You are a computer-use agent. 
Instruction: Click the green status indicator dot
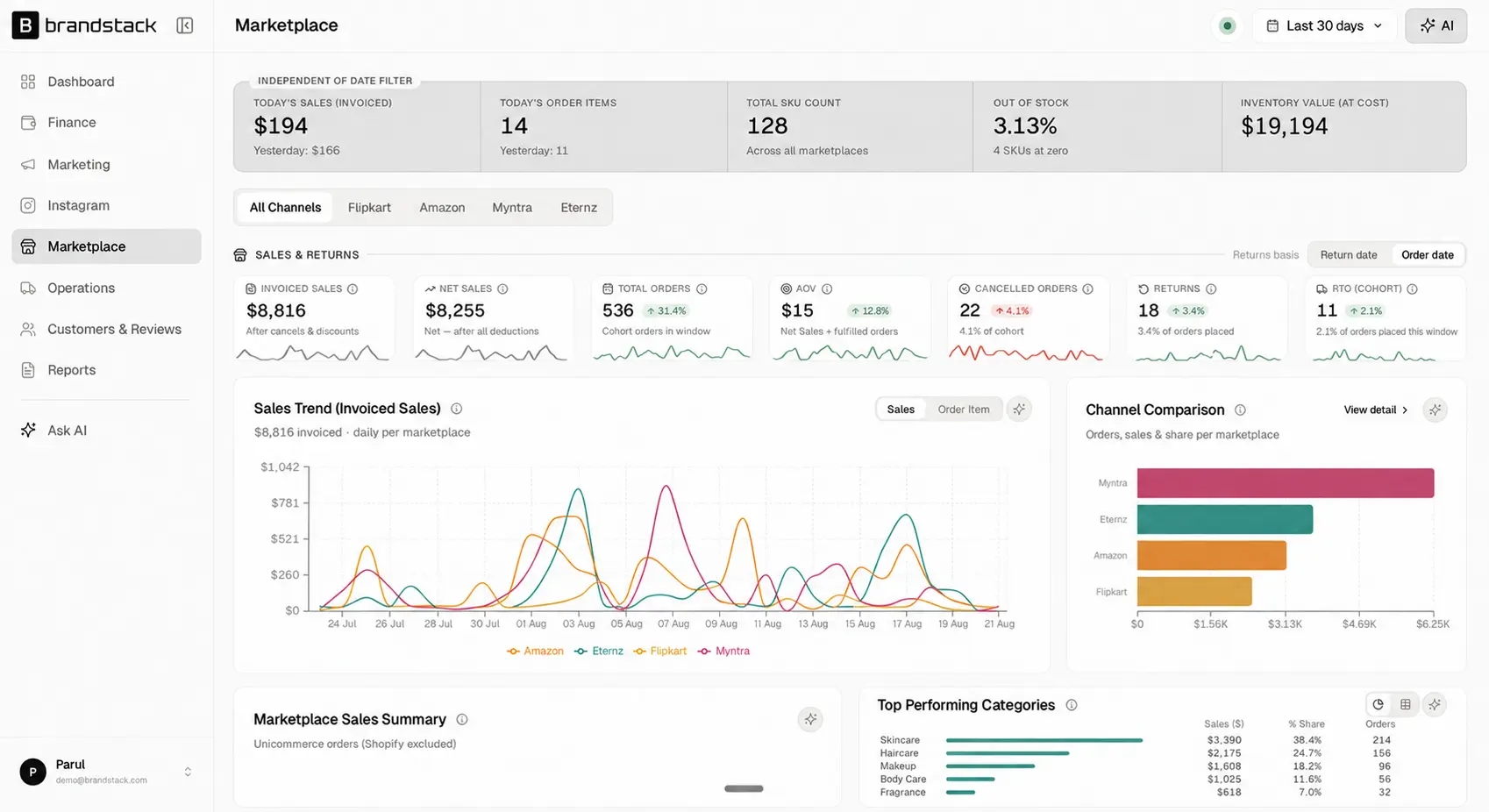(x=1228, y=25)
